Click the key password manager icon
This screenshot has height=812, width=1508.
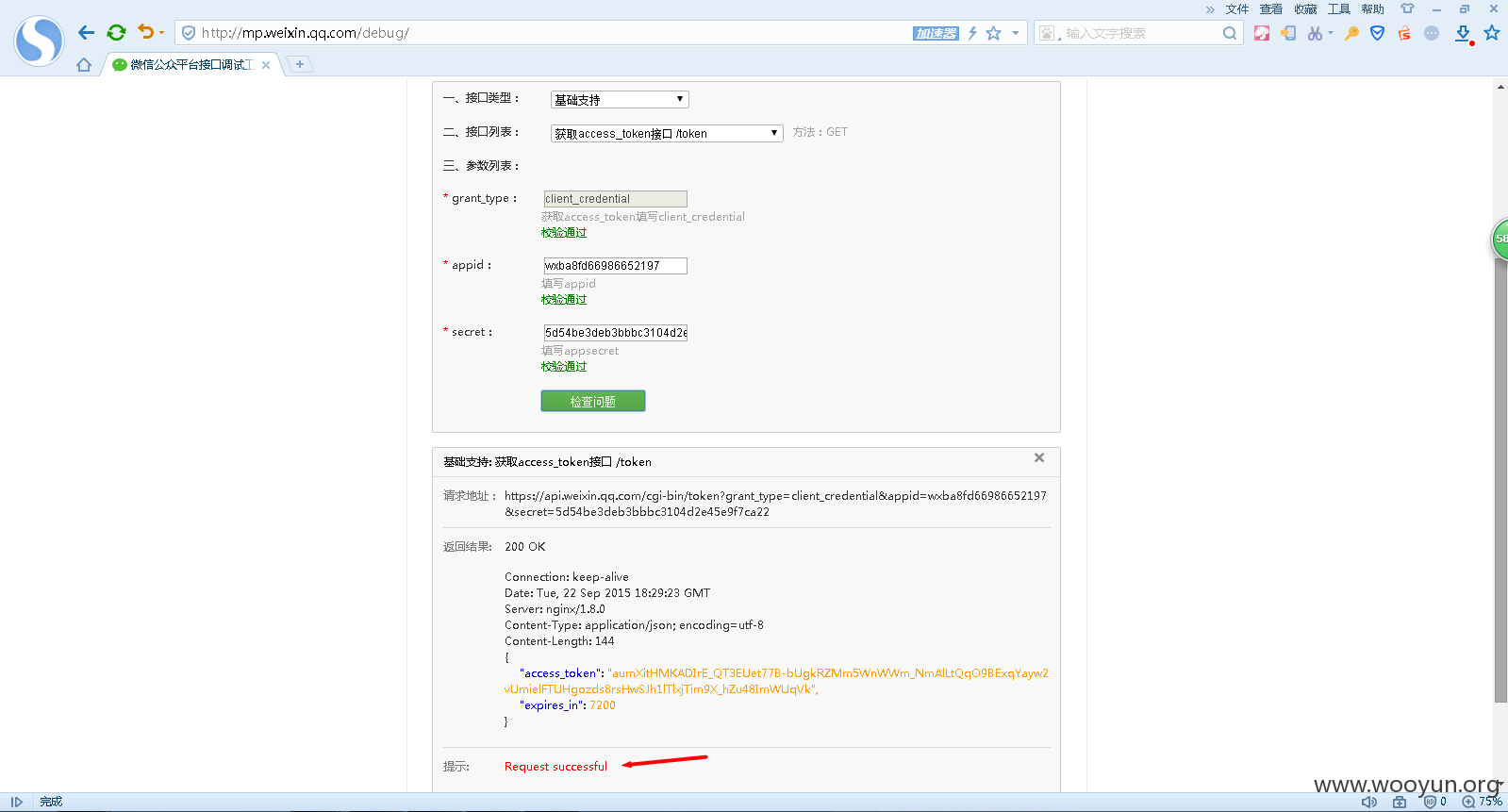point(1351,33)
